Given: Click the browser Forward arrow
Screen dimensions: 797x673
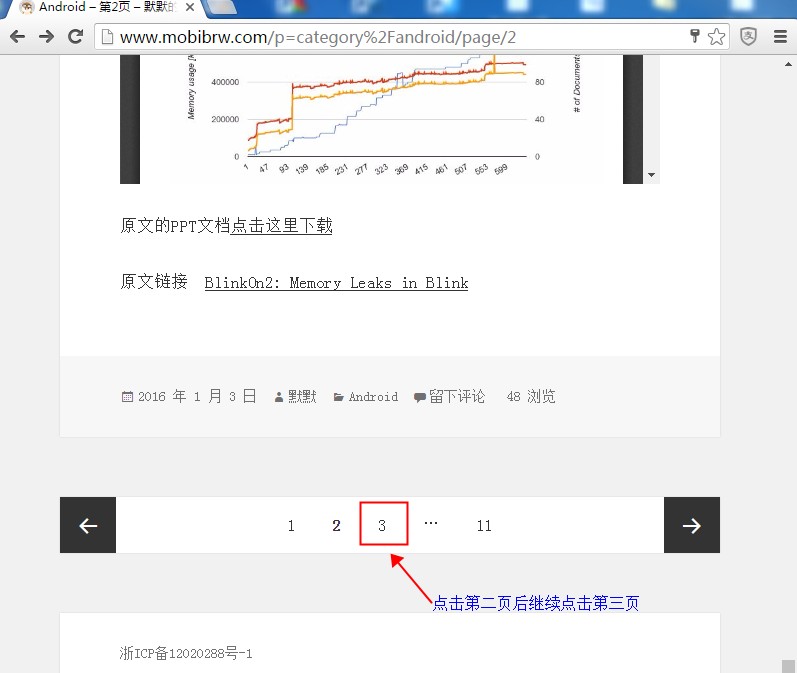Looking at the screenshot, I should coord(46,37).
